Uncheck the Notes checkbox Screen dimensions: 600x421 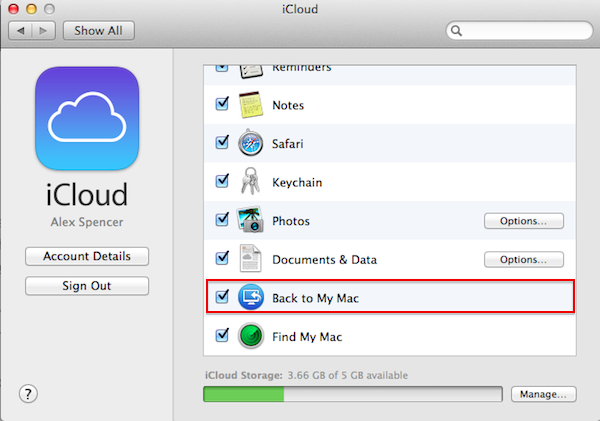click(222, 104)
